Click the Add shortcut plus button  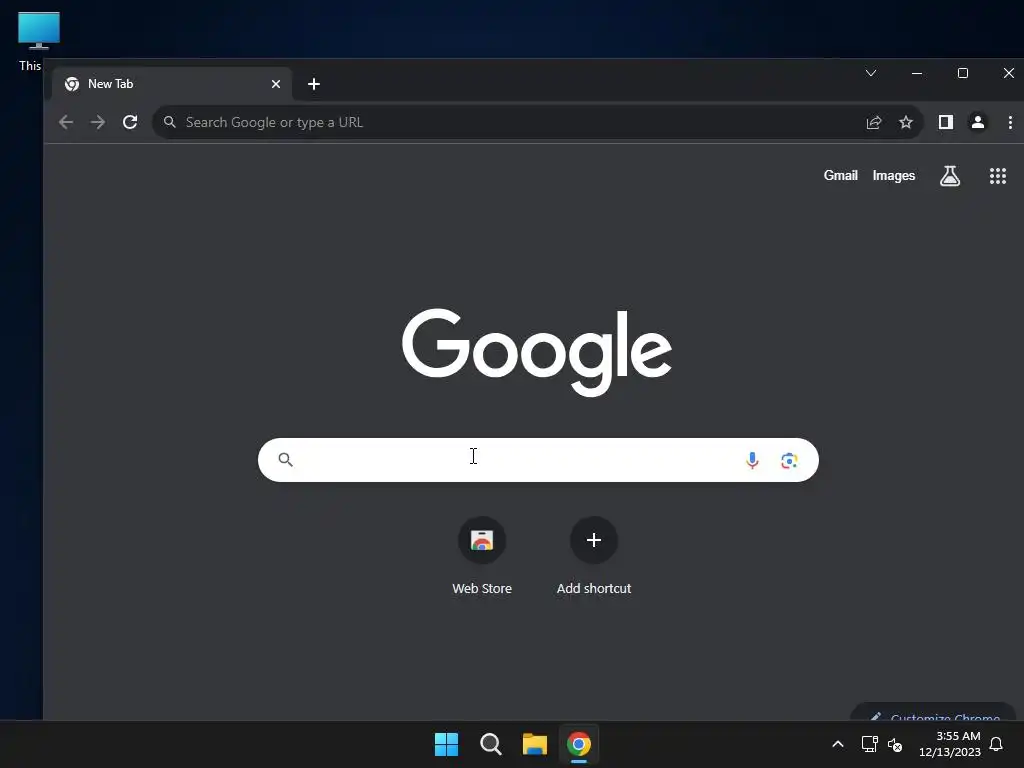point(594,541)
